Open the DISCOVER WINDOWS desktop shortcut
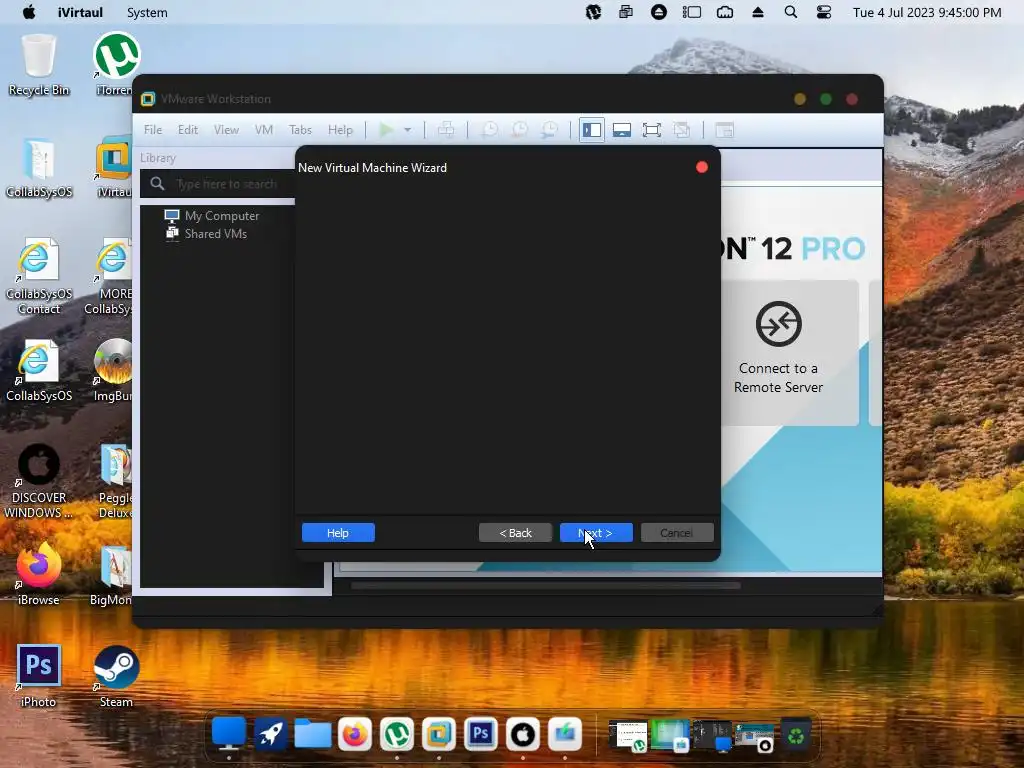This screenshot has width=1024, height=768. (39, 481)
